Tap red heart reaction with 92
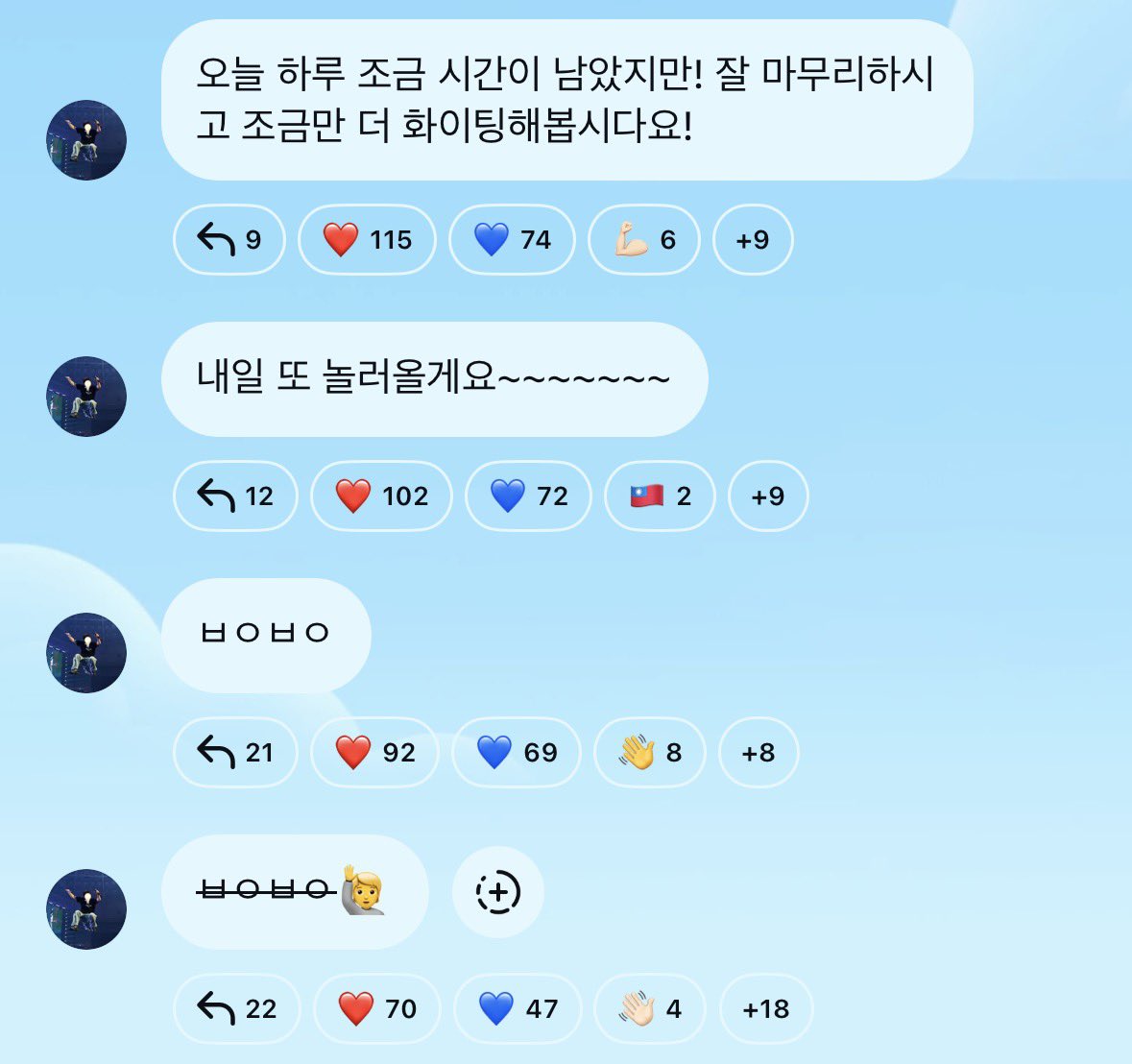Image resolution: width=1132 pixels, height=1064 pixels. point(374,752)
